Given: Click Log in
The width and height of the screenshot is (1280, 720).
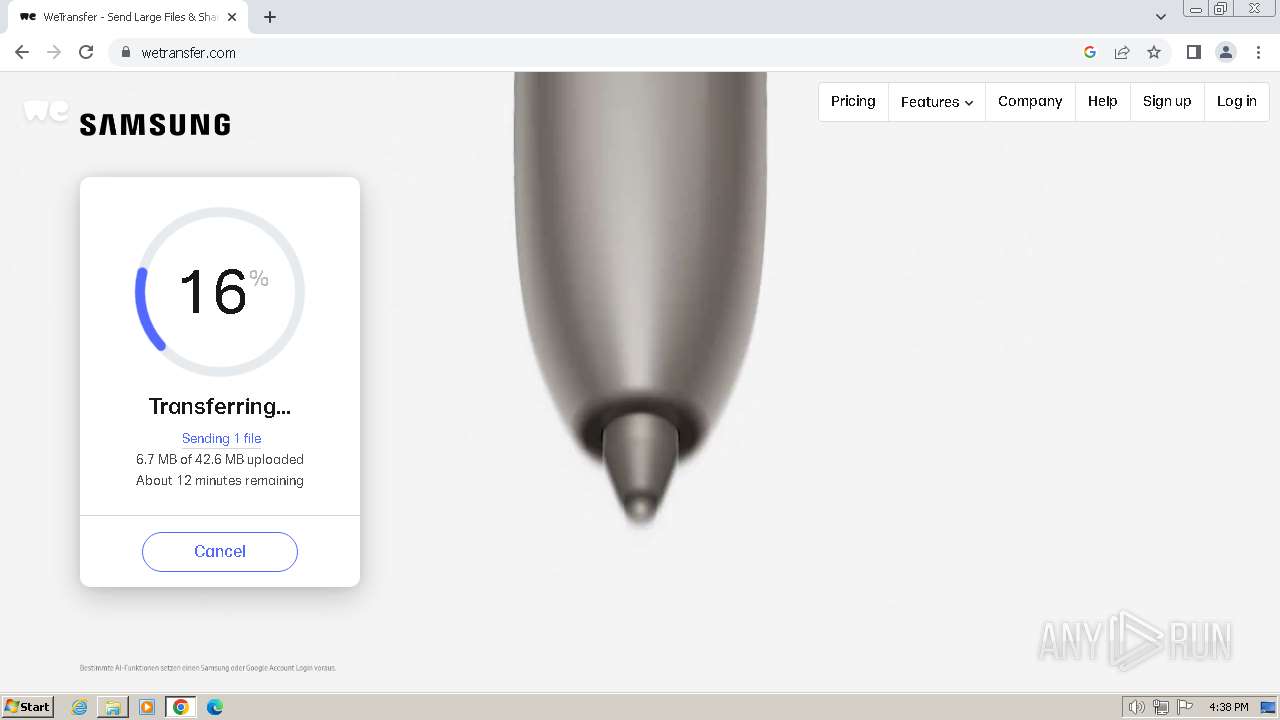Looking at the screenshot, I should point(1237,101).
